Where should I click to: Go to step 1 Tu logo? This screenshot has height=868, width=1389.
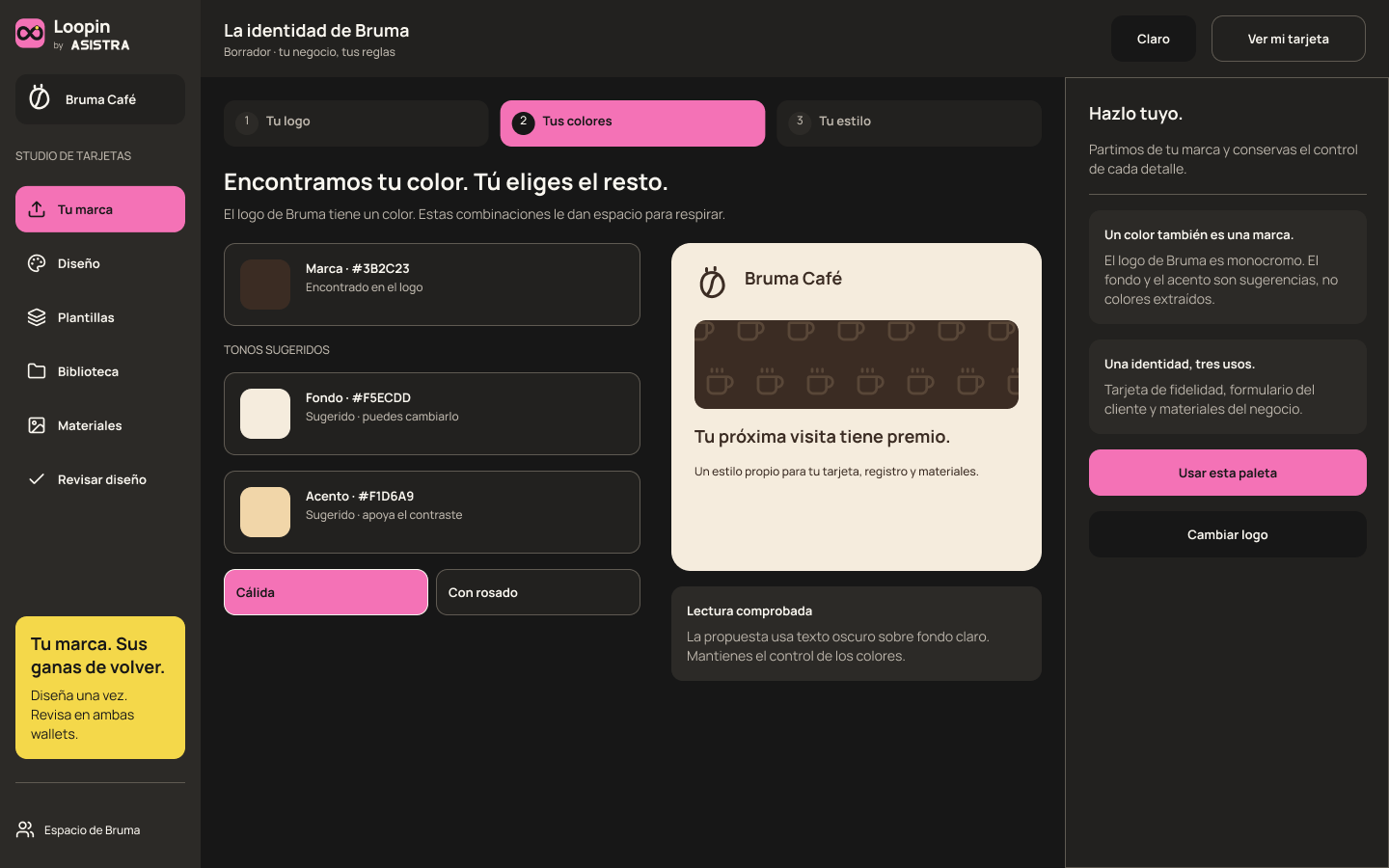coord(356,123)
